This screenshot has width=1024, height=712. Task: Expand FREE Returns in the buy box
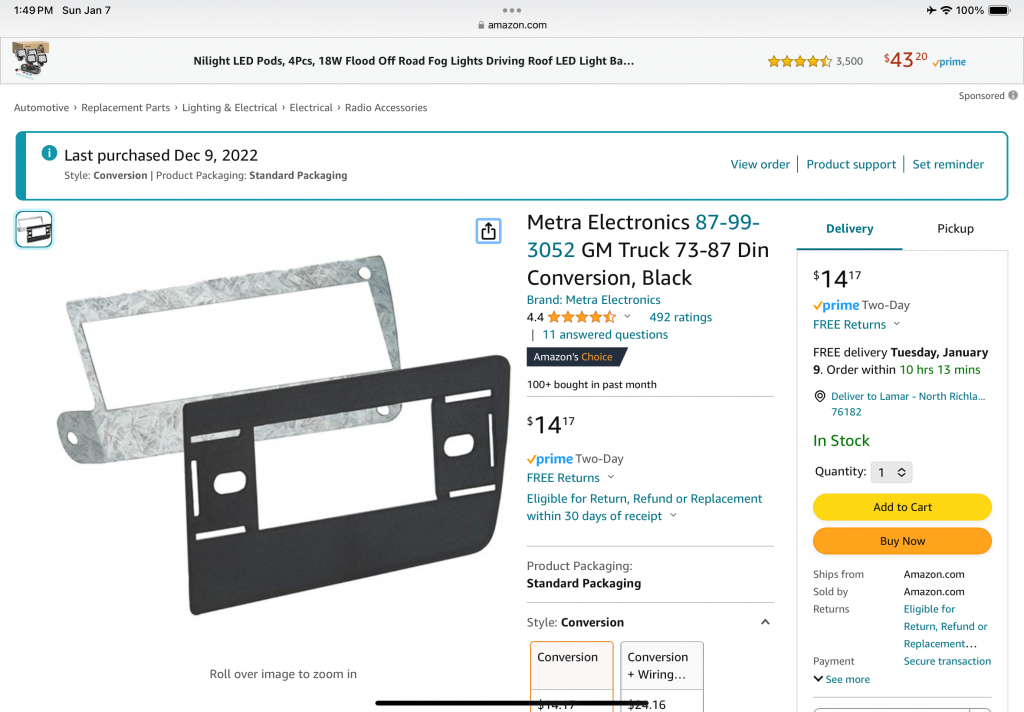point(856,325)
